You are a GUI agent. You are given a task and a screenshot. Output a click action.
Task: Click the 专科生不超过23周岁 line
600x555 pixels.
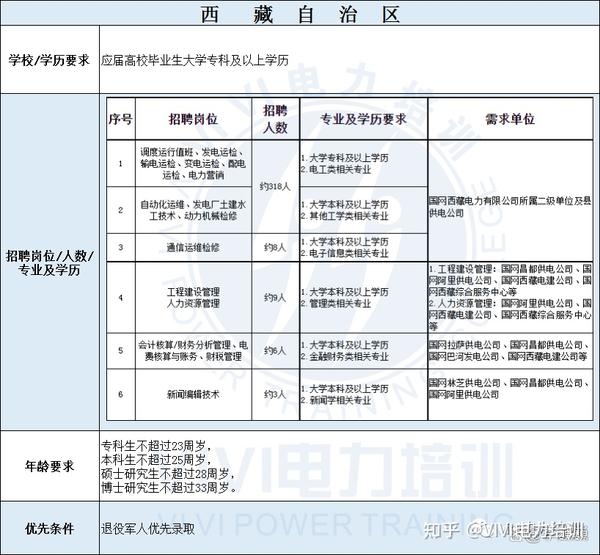click(x=155, y=446)
